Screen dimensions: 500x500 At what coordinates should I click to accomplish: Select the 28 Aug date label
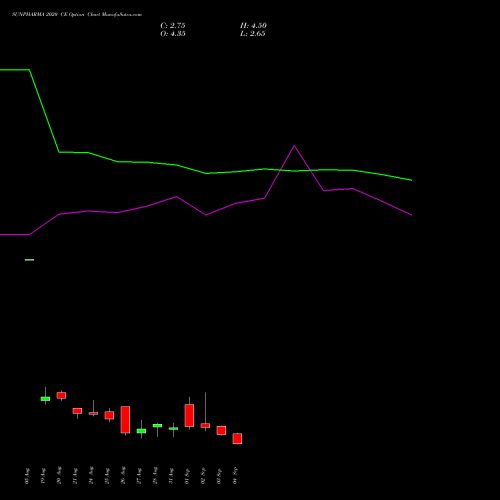[155, 476]
